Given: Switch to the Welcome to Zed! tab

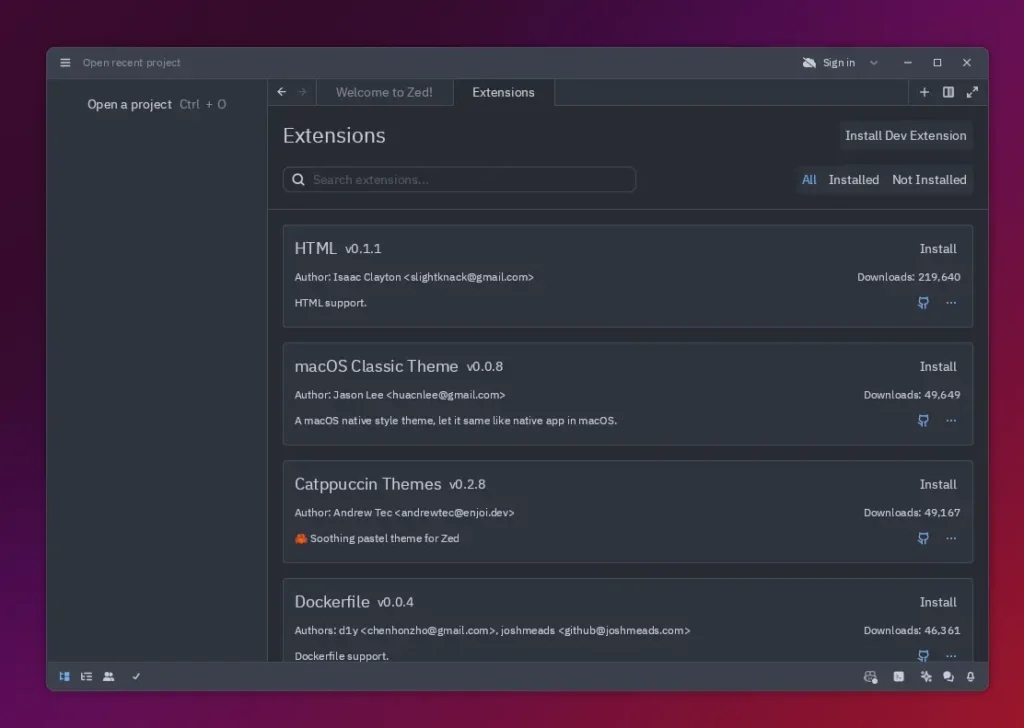Looking at the screenshot, I should [384, 92].
